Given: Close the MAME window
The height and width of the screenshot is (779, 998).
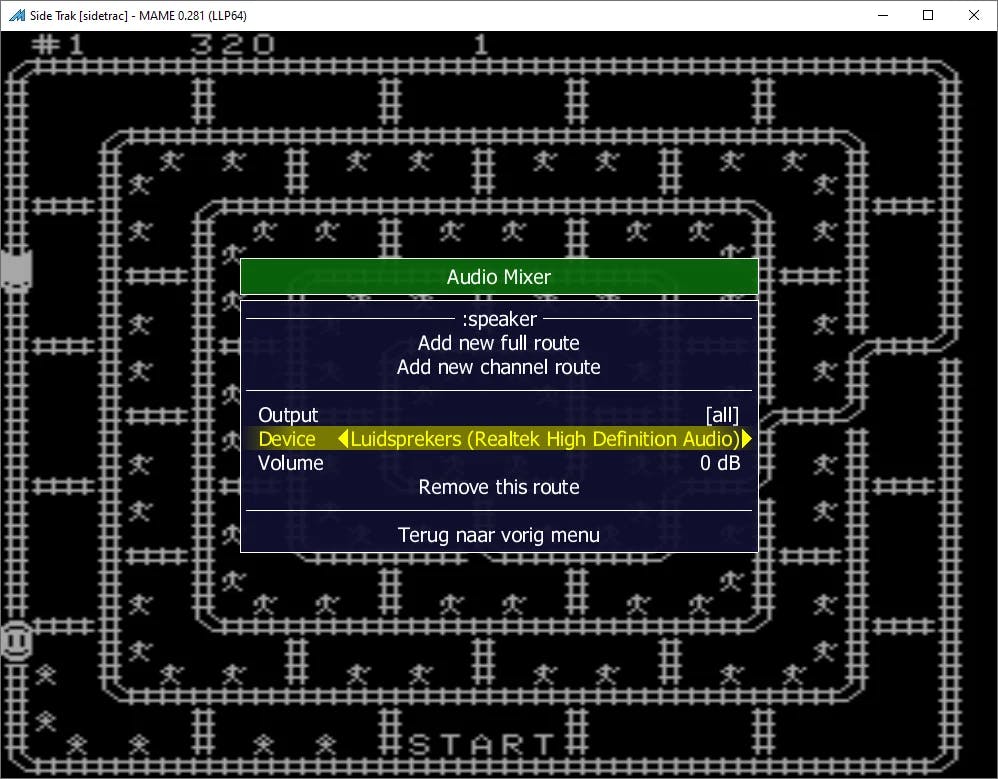Looking at the screenshot, I should (x=974, y=15).
